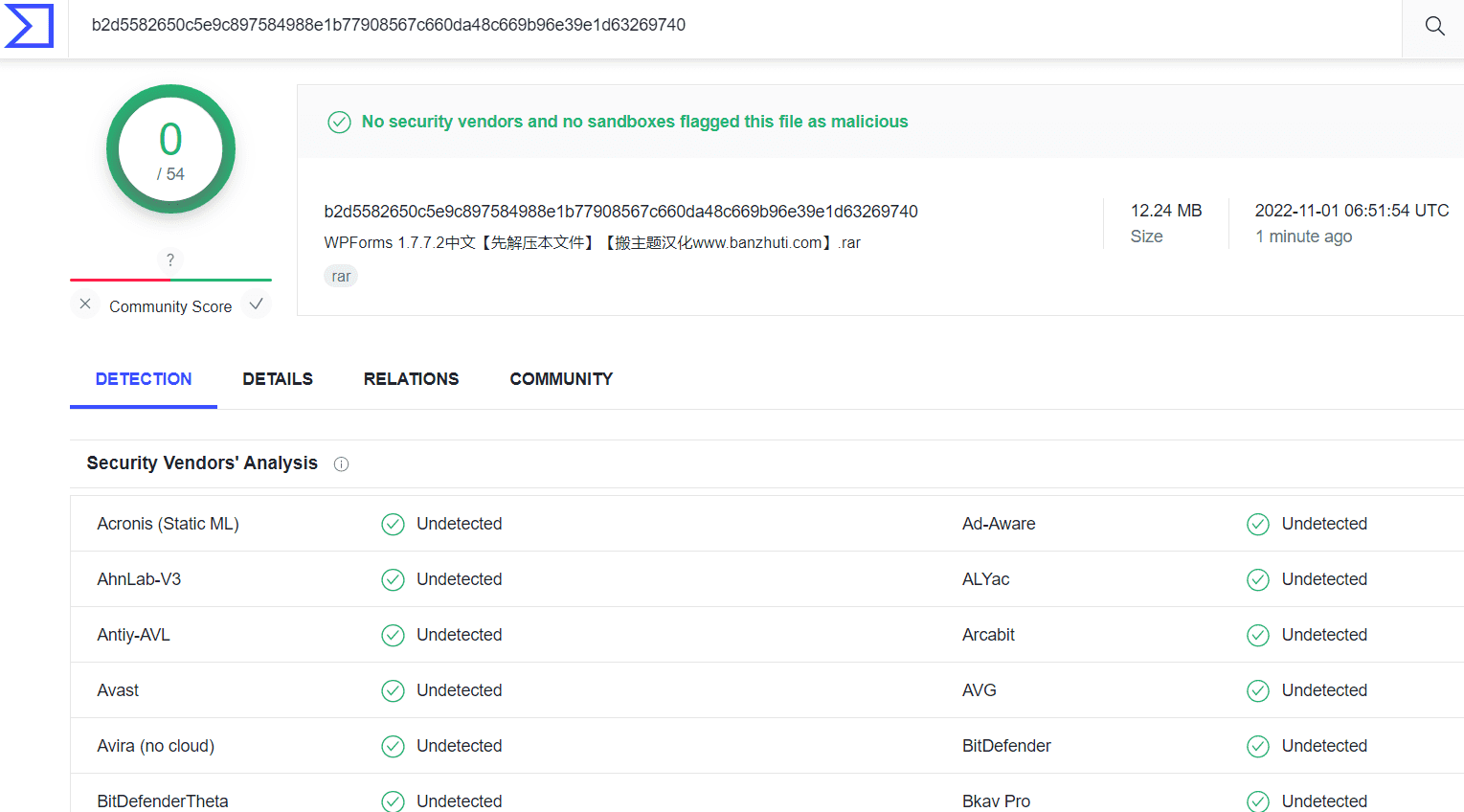Switch to the DETECTION tab
Screen dimensions: 1464x812
click(144, 379)
